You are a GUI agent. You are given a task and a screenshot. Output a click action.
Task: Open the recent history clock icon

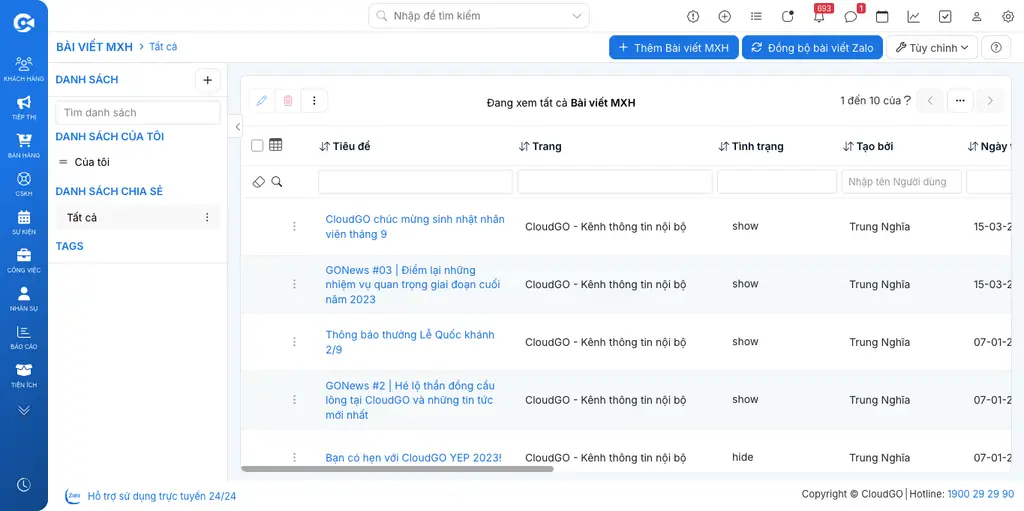coord(24,485)
